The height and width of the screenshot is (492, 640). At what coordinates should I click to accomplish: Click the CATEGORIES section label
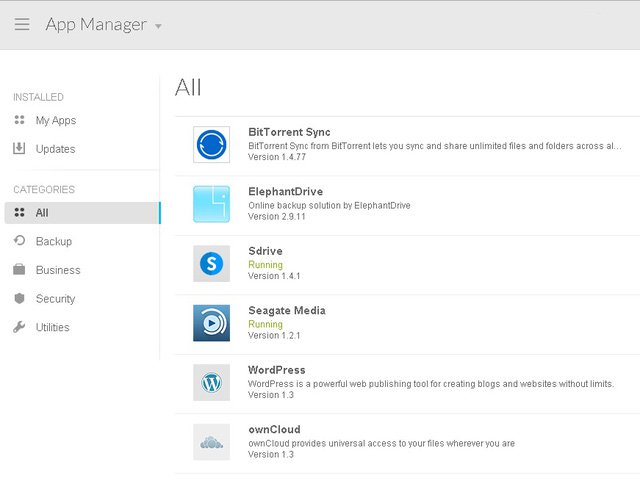(44, 189)
